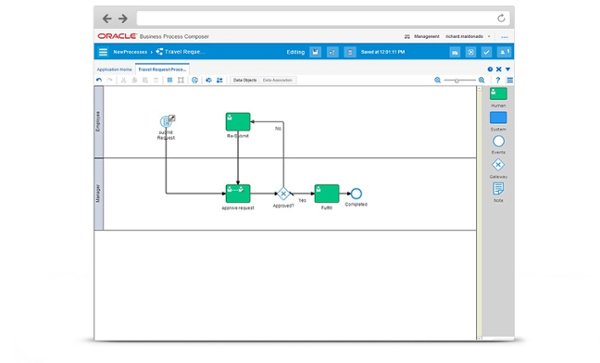
Task: Zoom in with the magnifier plus icon
Action: tap(481, 80)
